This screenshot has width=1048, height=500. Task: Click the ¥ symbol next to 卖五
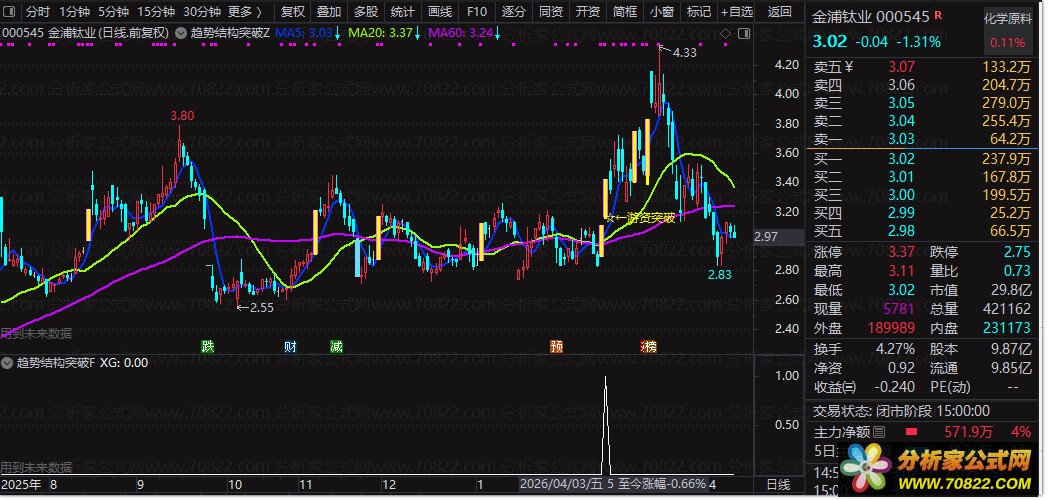point(849,66)
